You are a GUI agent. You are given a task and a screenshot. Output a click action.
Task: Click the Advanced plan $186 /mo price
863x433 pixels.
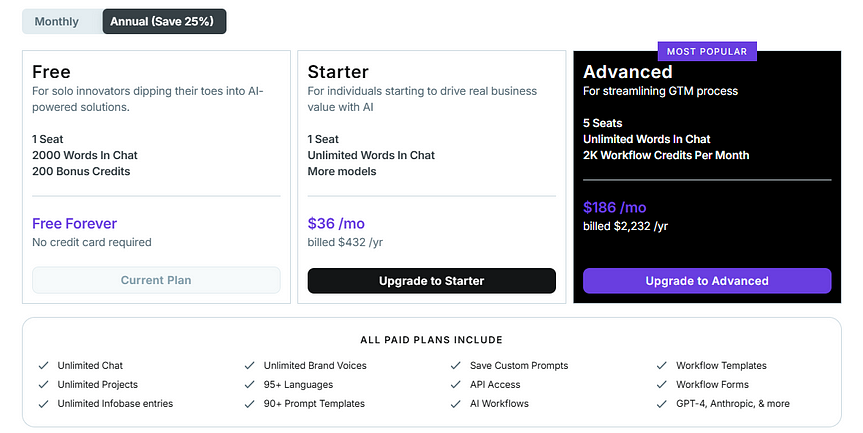[615, 208]
